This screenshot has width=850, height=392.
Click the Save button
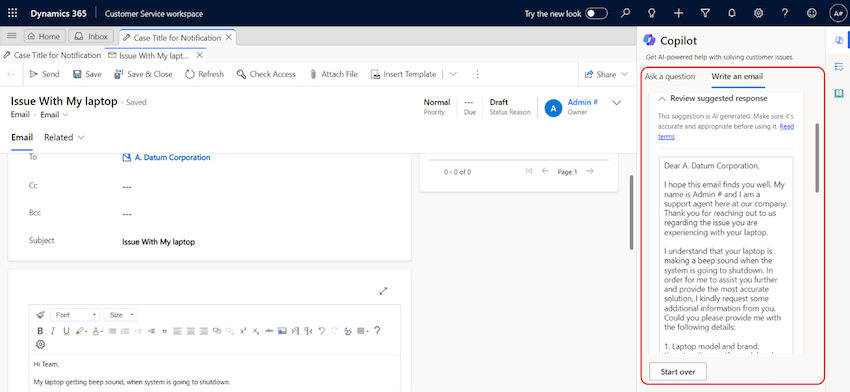[87, 74]
